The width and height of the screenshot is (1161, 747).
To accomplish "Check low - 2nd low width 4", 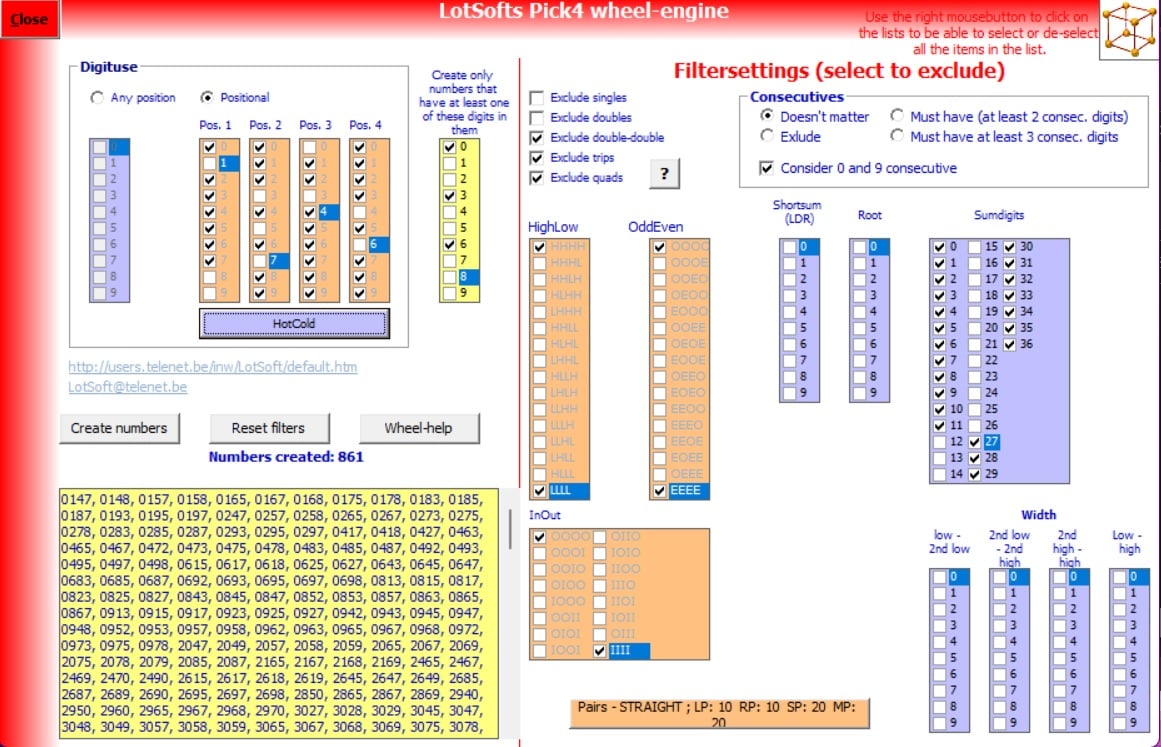I will coord(939,642).
